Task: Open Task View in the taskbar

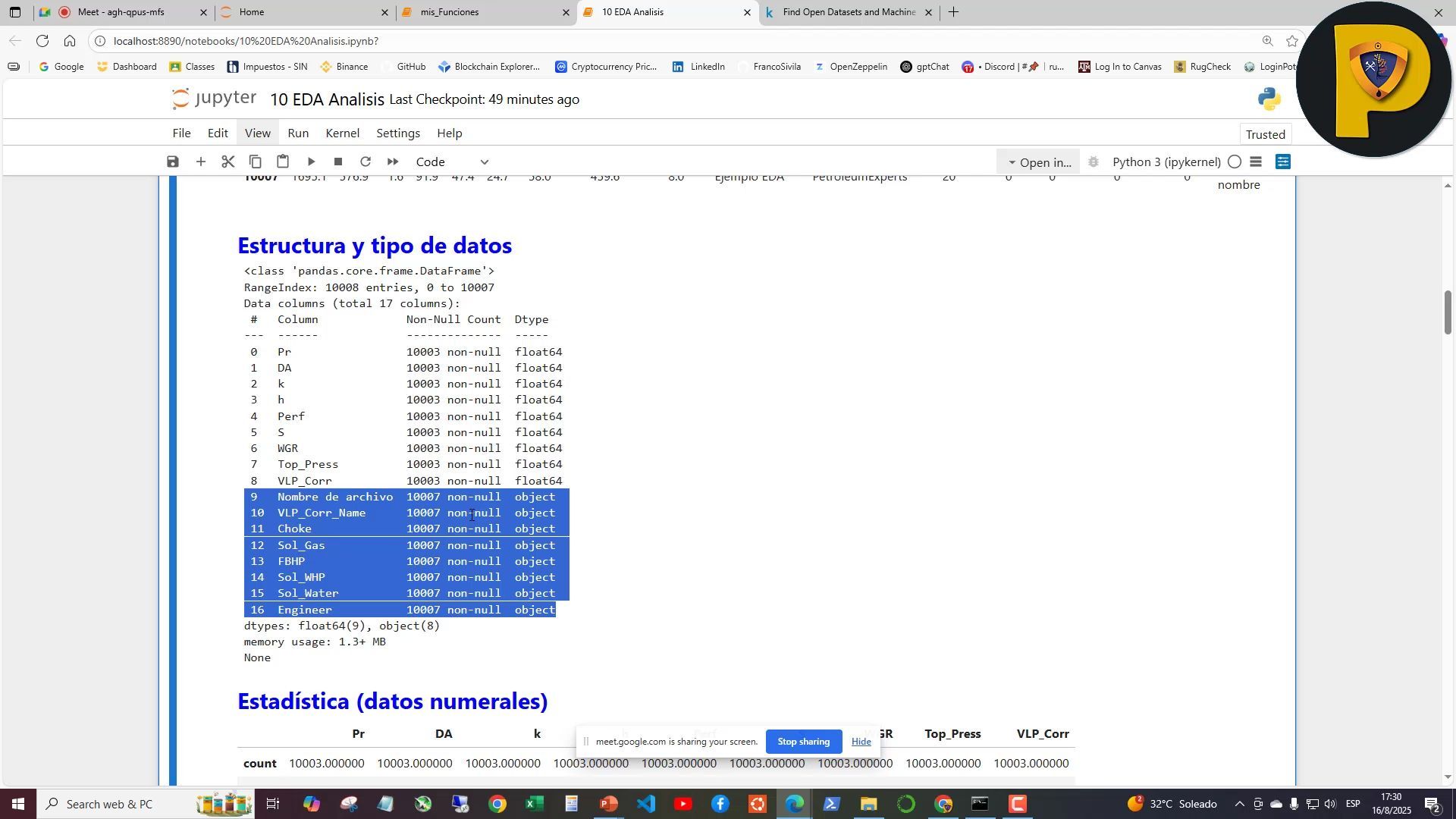Action: pos(273,805)
